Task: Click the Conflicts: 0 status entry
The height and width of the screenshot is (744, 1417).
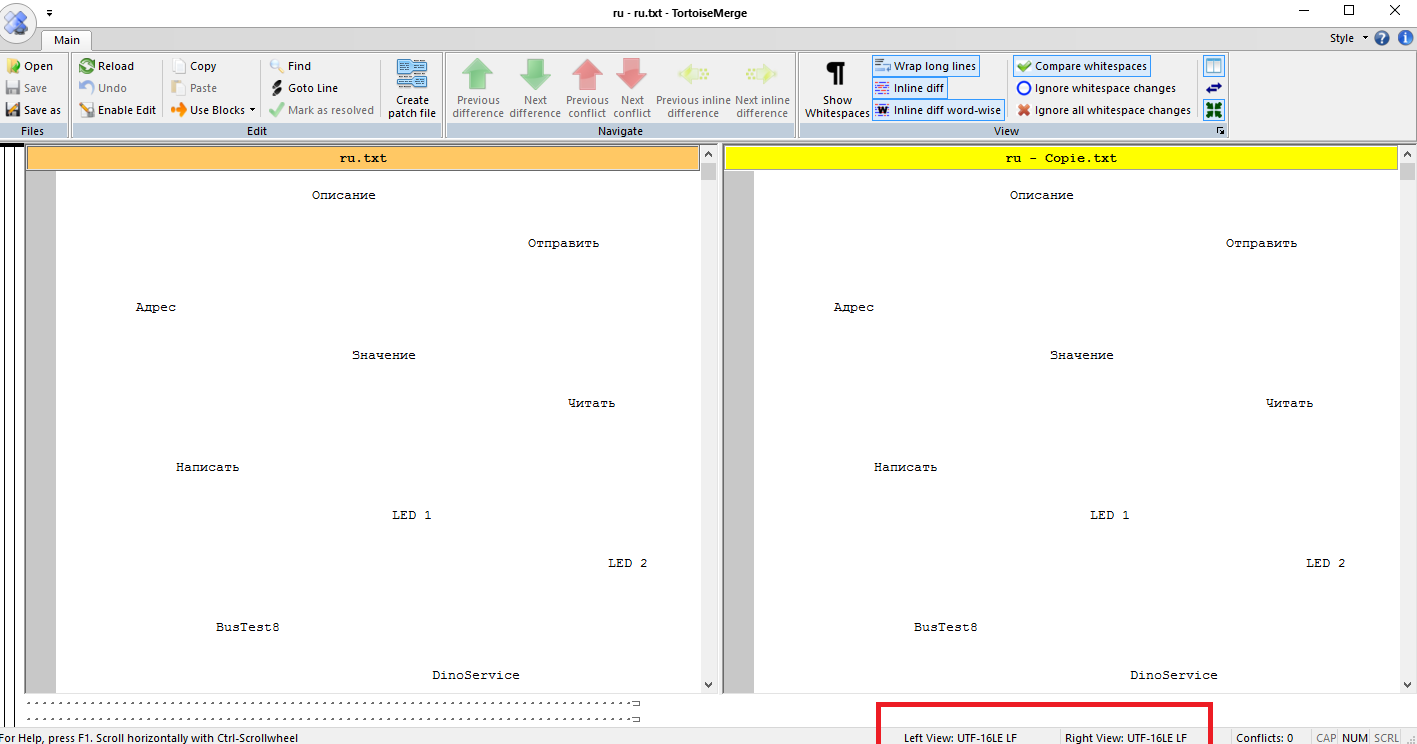Action: (x=1264, y=738)
